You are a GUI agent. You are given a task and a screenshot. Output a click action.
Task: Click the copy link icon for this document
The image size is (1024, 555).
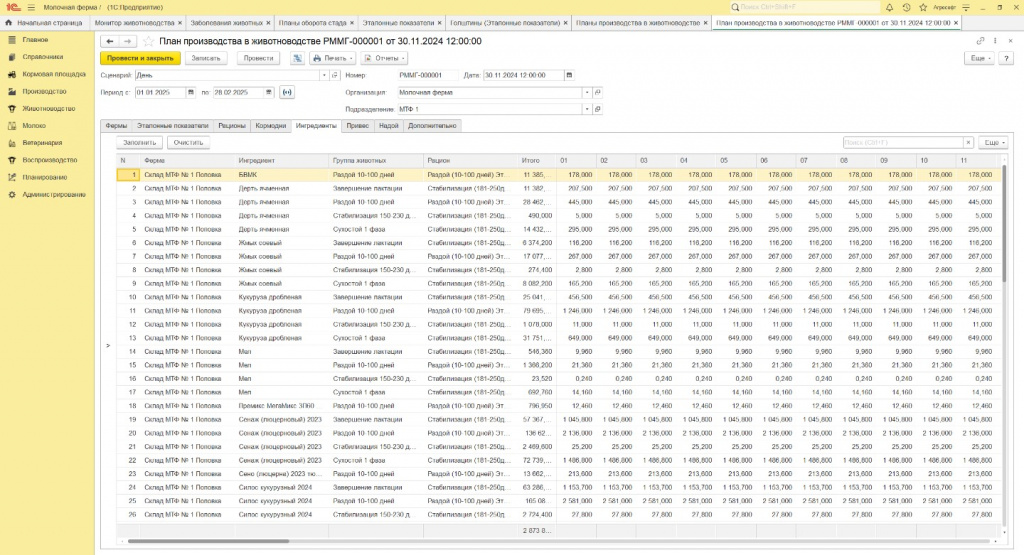981,41
